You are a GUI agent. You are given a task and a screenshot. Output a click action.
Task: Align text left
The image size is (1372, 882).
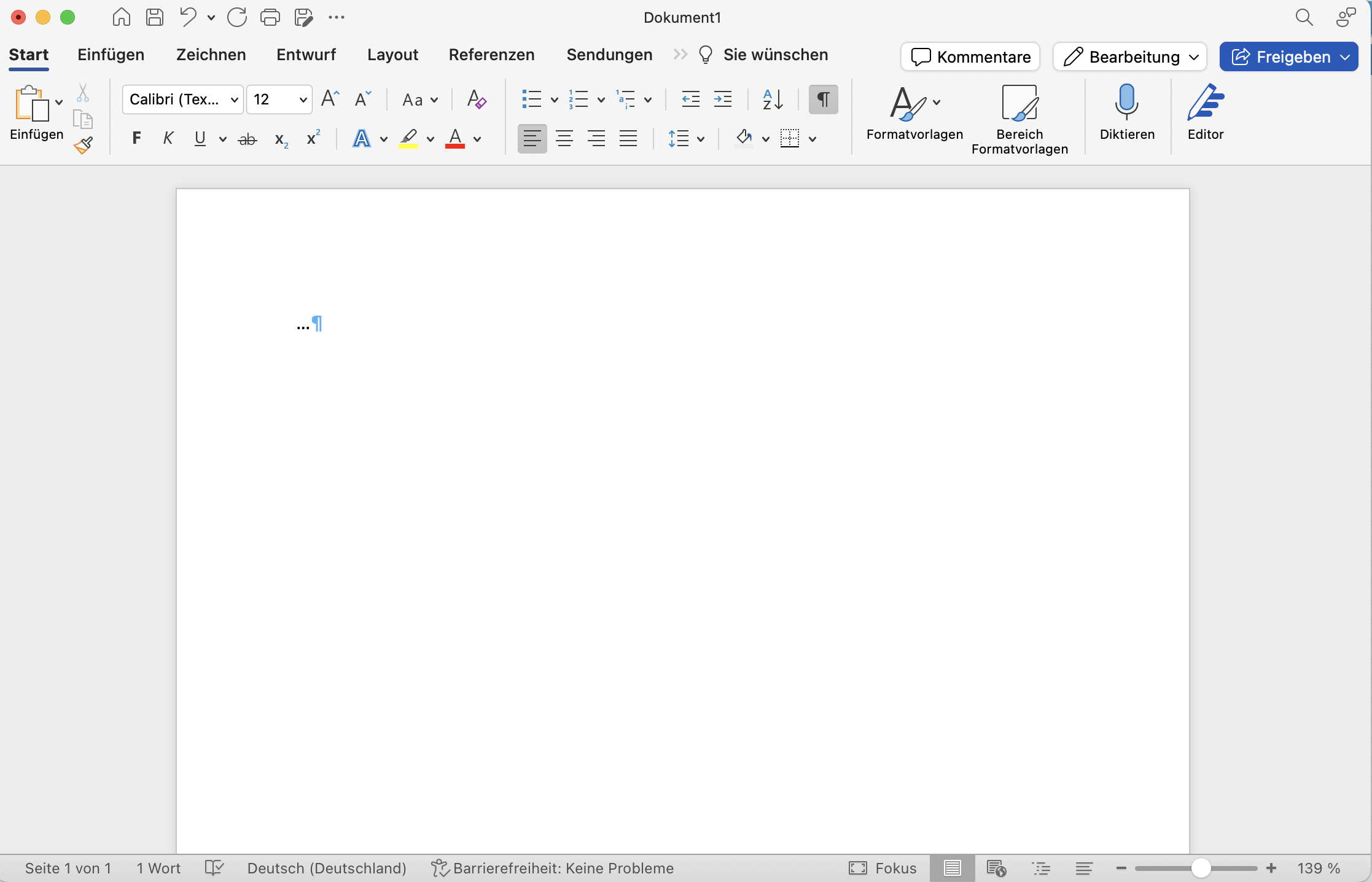(x=532, y=138)
